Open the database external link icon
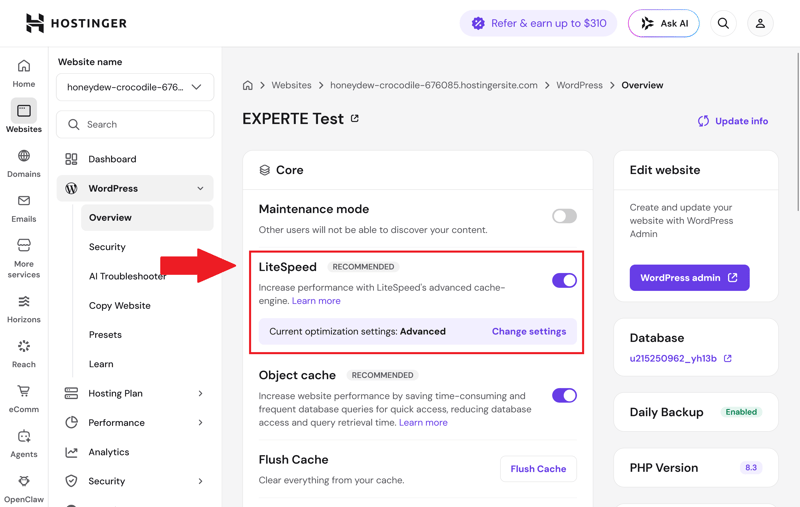 coord(728,359)
